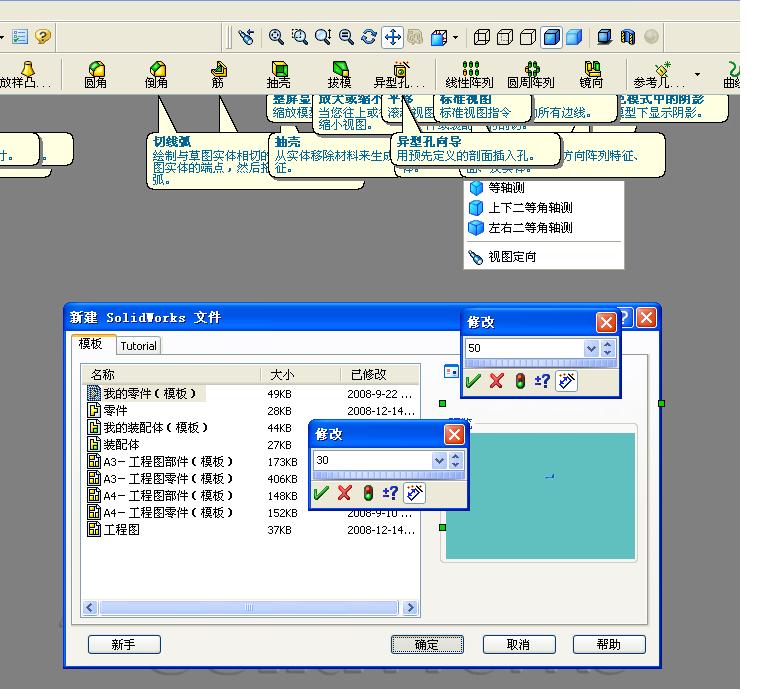Image resolution: width=760 pixels, height=694 pixels.
Task: Click mark-for-drawing icon in Modify box showing 50
Action: 566,381
